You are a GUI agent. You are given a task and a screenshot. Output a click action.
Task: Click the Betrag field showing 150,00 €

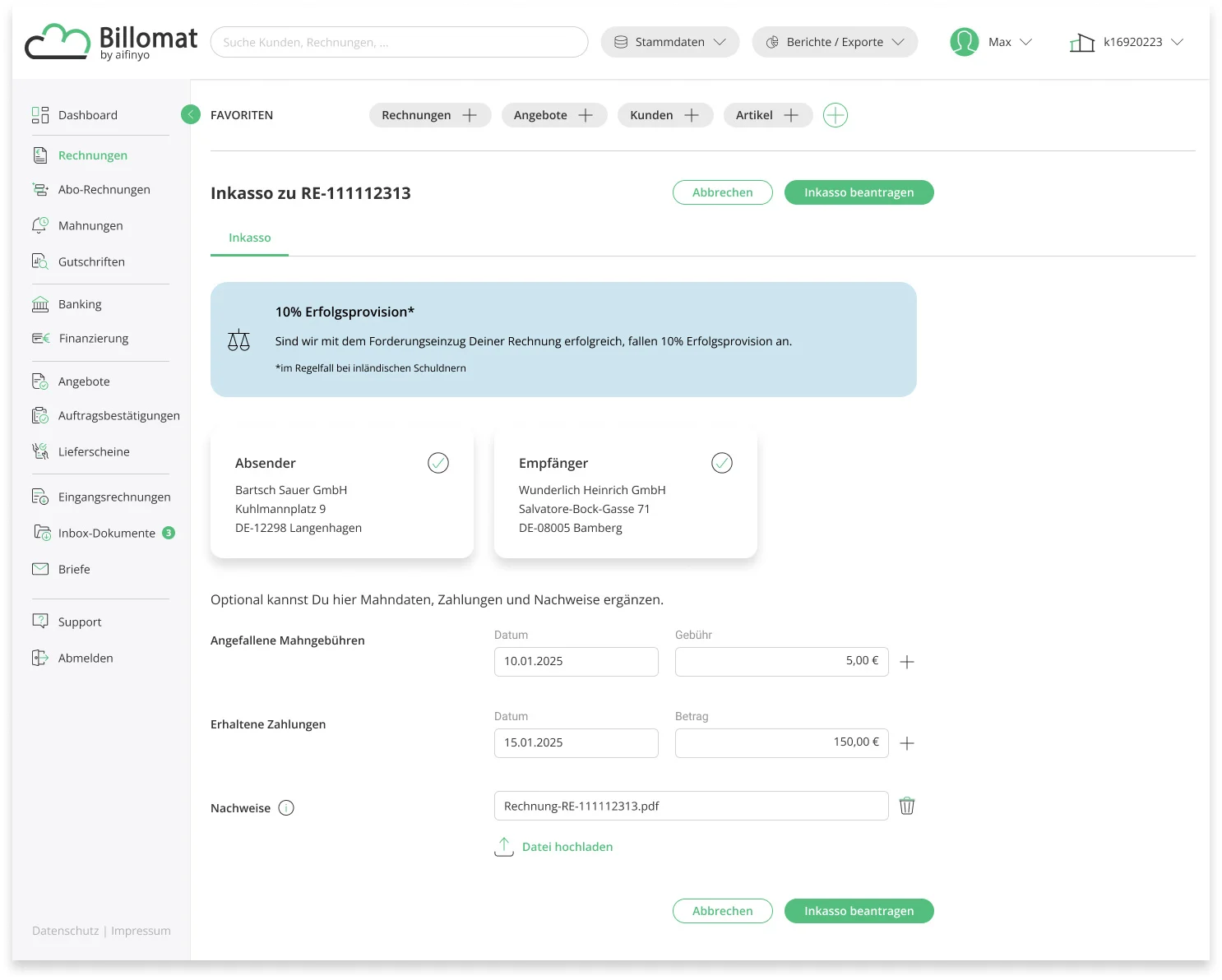[782, 743]
